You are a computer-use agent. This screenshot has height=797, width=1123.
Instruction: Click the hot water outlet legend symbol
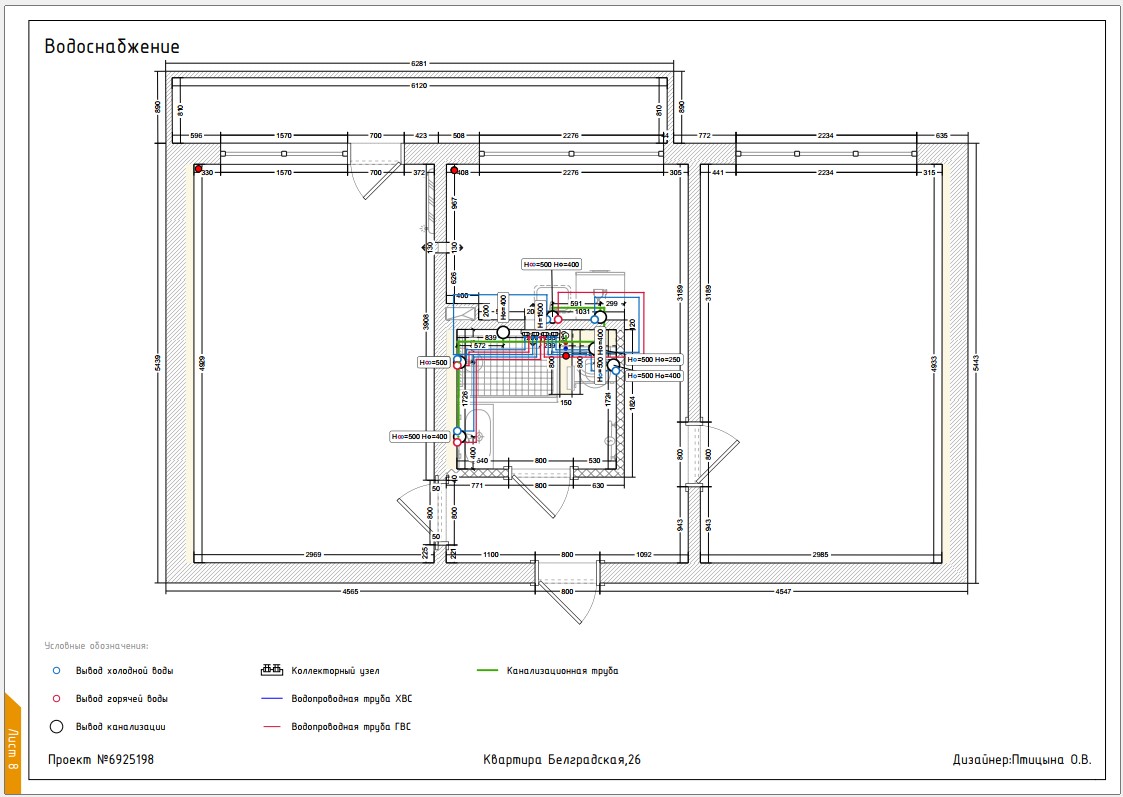click(57, 699)
